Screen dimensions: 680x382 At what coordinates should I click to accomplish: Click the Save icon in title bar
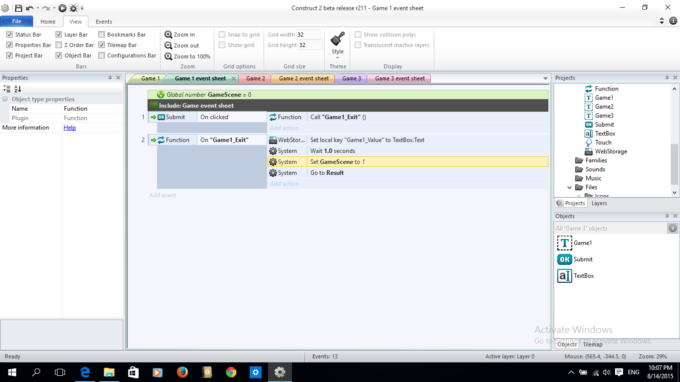pyautogui.click(x=18, y=8)
